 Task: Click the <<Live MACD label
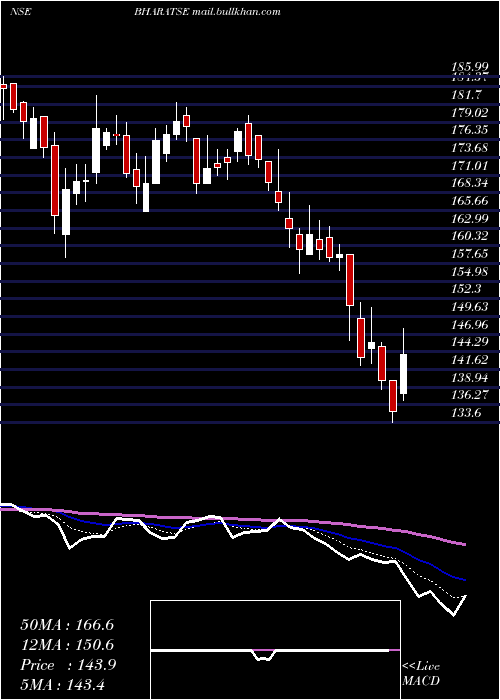click(421, 673)
